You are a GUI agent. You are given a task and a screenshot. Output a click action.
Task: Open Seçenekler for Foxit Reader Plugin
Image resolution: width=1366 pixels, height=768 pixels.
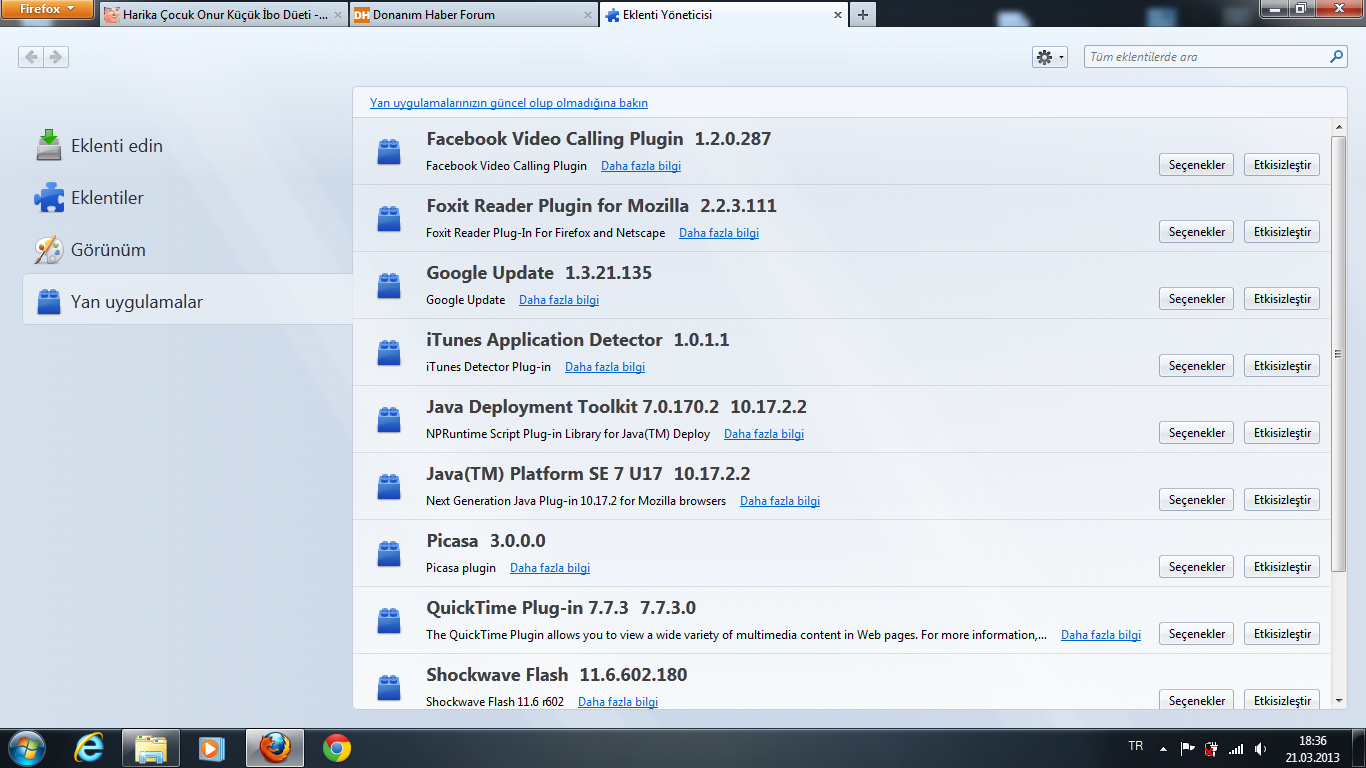pyautogui.click(x=1197, y=232)
